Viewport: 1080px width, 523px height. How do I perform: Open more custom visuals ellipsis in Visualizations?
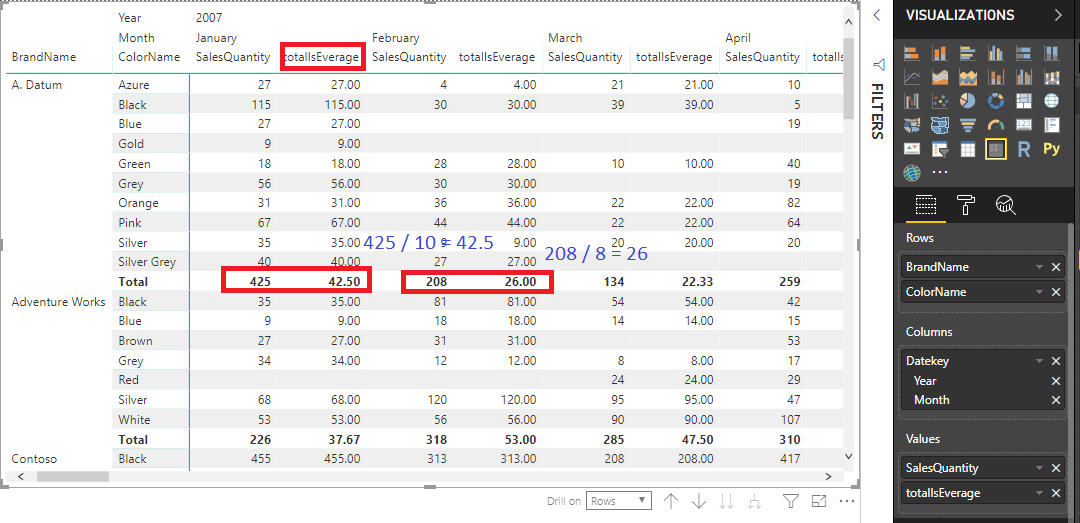pyautogui.click(x=940, y=172)
